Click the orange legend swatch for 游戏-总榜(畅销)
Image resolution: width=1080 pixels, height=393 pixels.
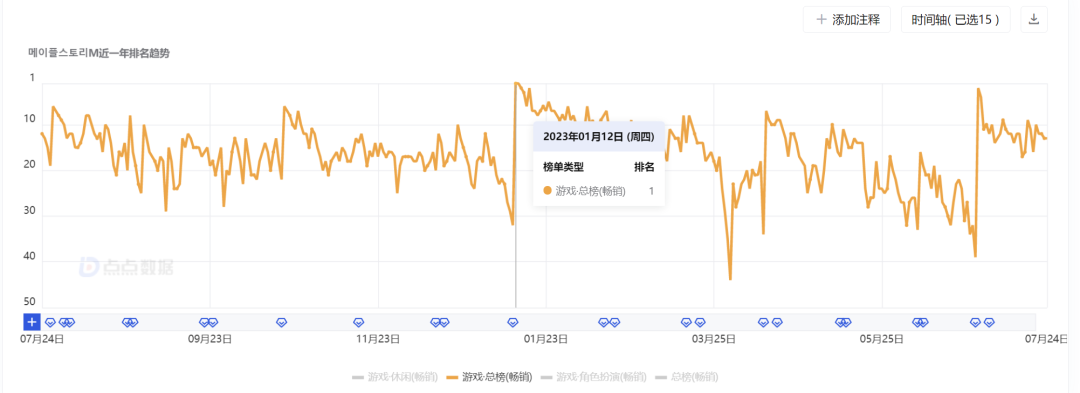453,377
